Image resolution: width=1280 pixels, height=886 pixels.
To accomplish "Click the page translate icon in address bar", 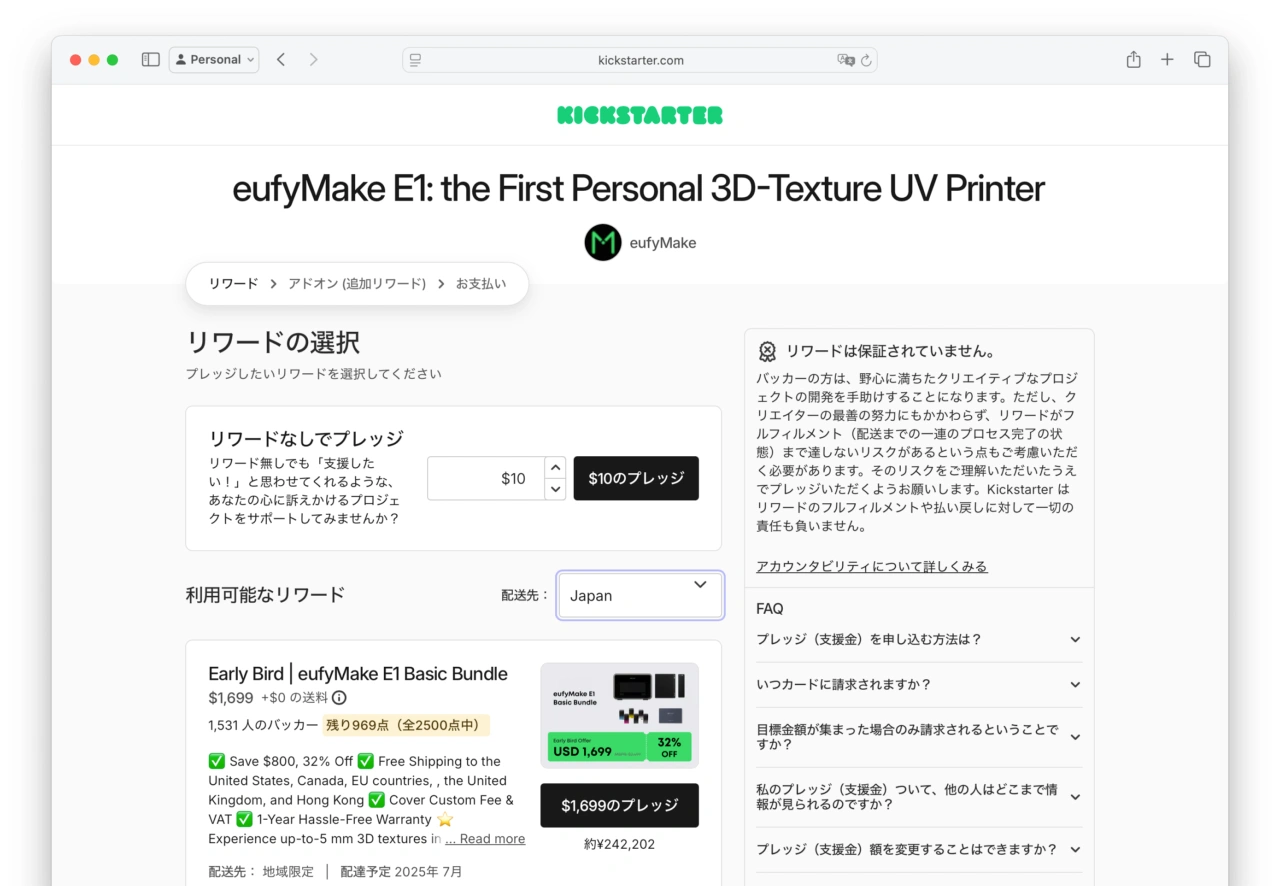I will pyautogui.click(x=845, y=60).
